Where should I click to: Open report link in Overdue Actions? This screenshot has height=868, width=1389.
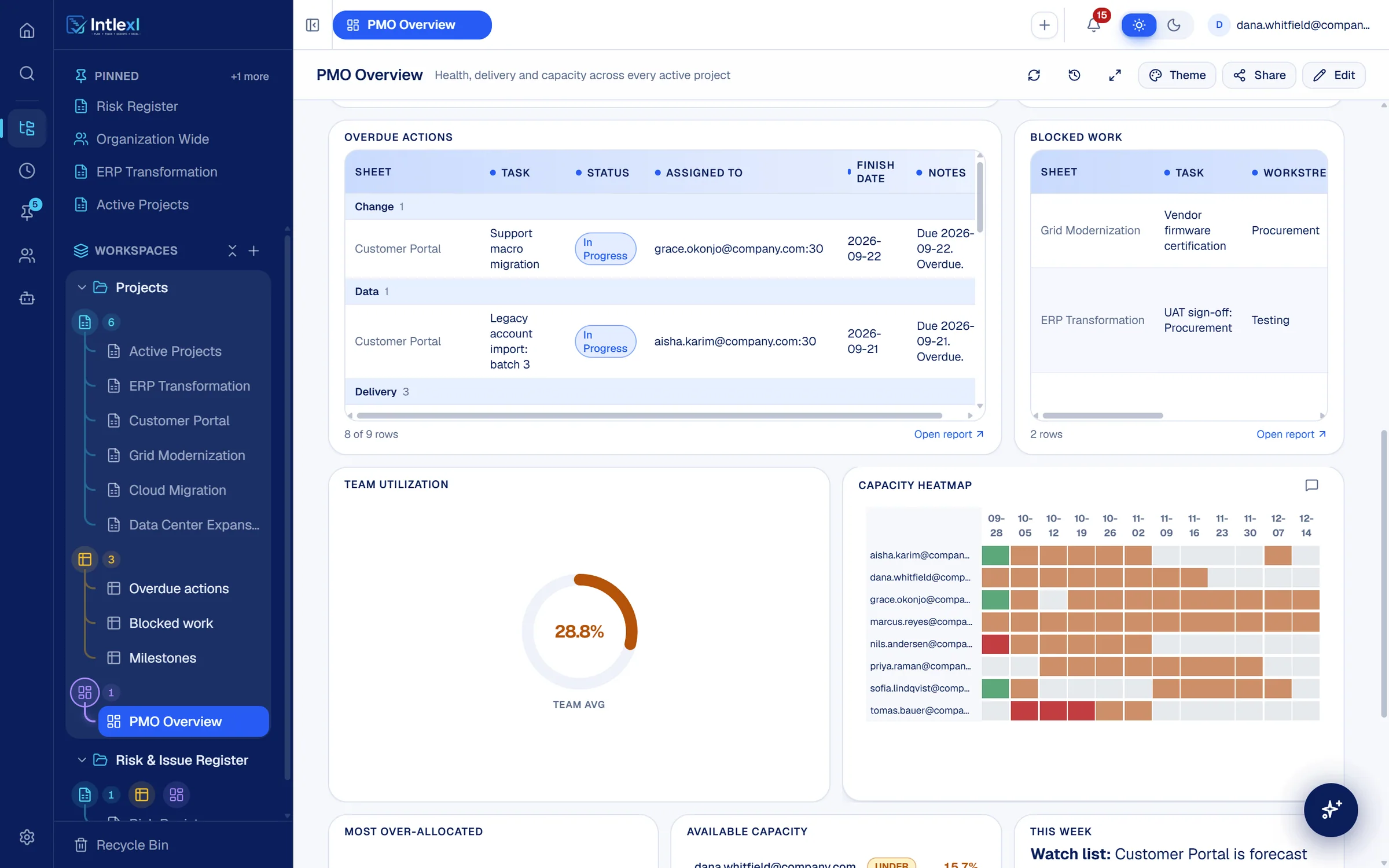click(x=949, y=434)
